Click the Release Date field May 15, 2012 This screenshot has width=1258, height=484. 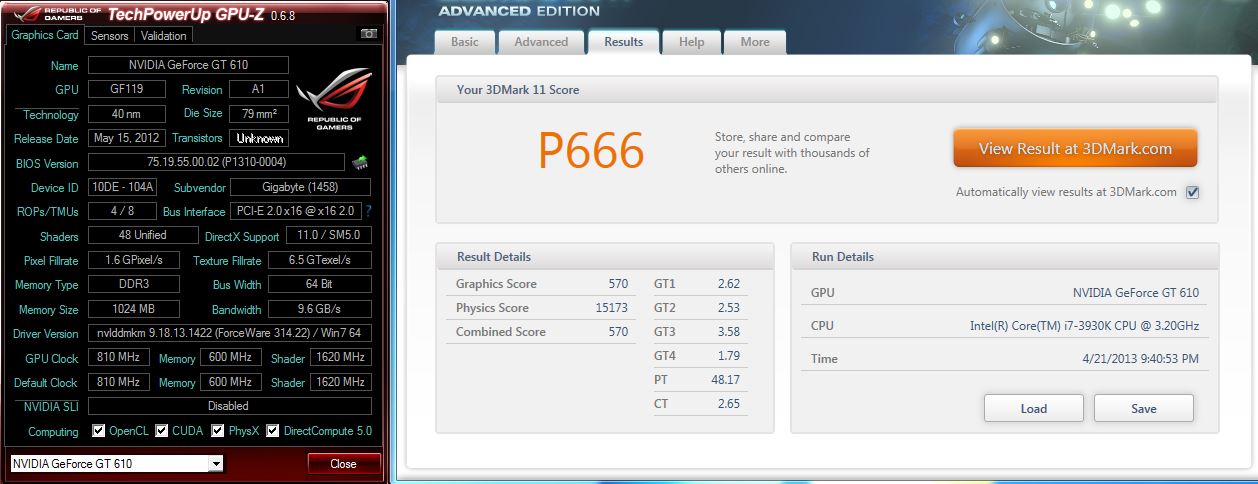[x=127, y=138]
